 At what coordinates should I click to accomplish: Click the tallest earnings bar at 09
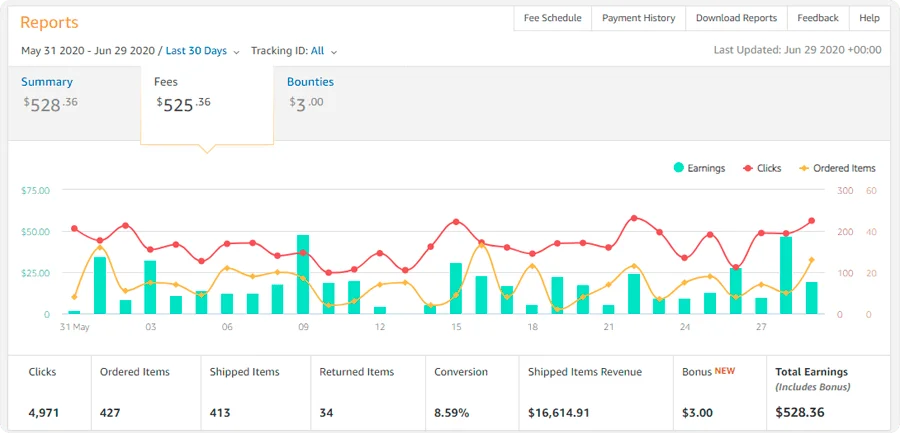point(303,275)
